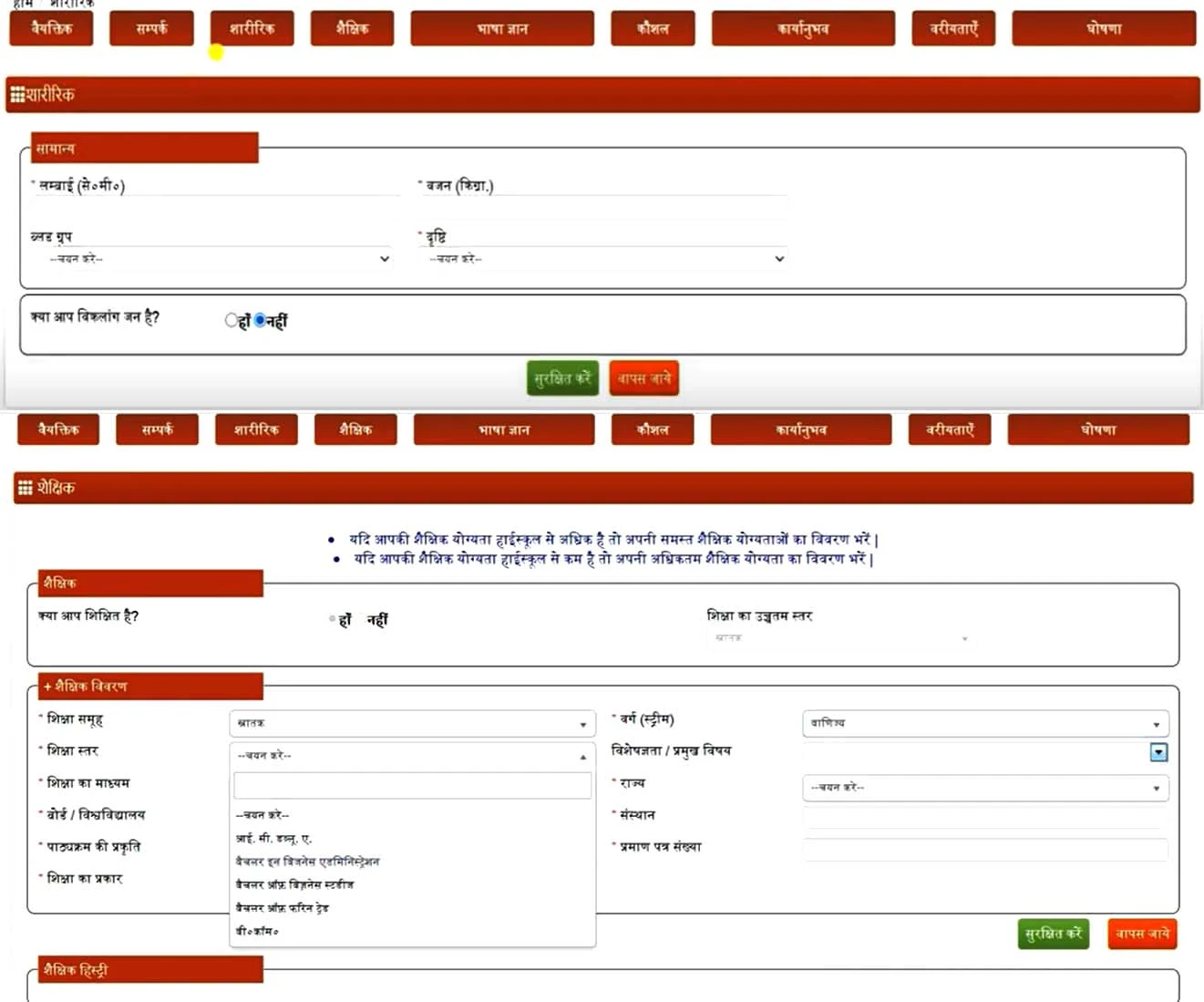1204x1002 pixels.
Task: Open the शिक्षा समूह dropdown showing स्नातक
Action: [412, 724]
